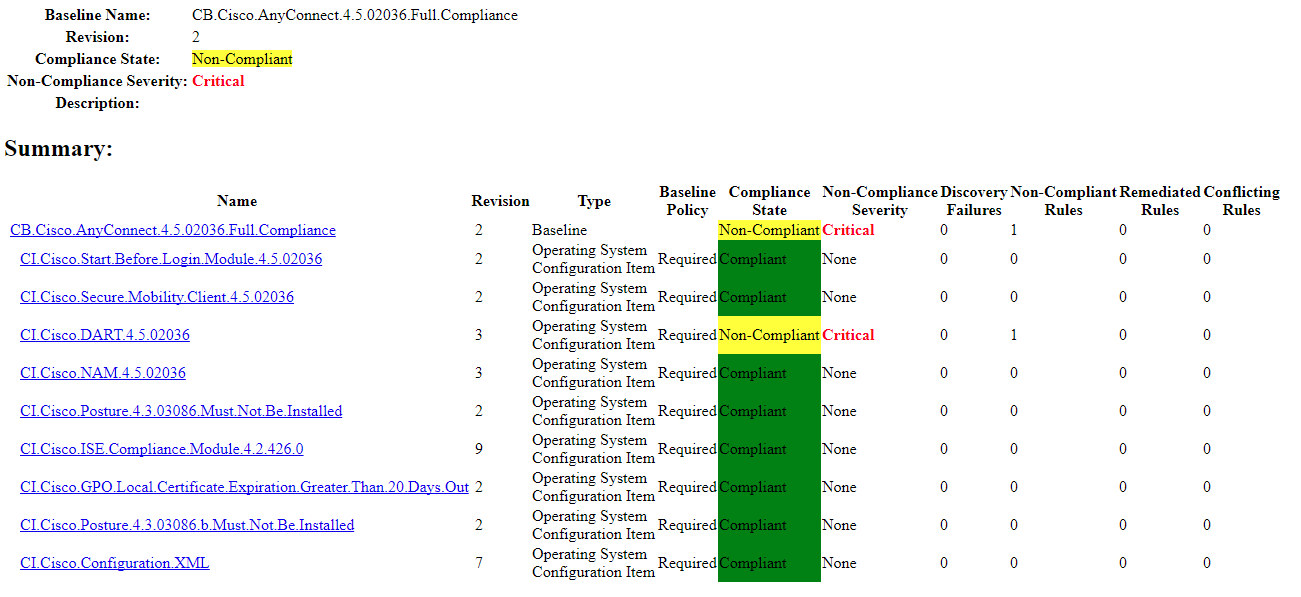The image size is (1301, 597).
Task: Select revision "7" in the CI.Cisco.Configuration.XML row
Action: 479,563
